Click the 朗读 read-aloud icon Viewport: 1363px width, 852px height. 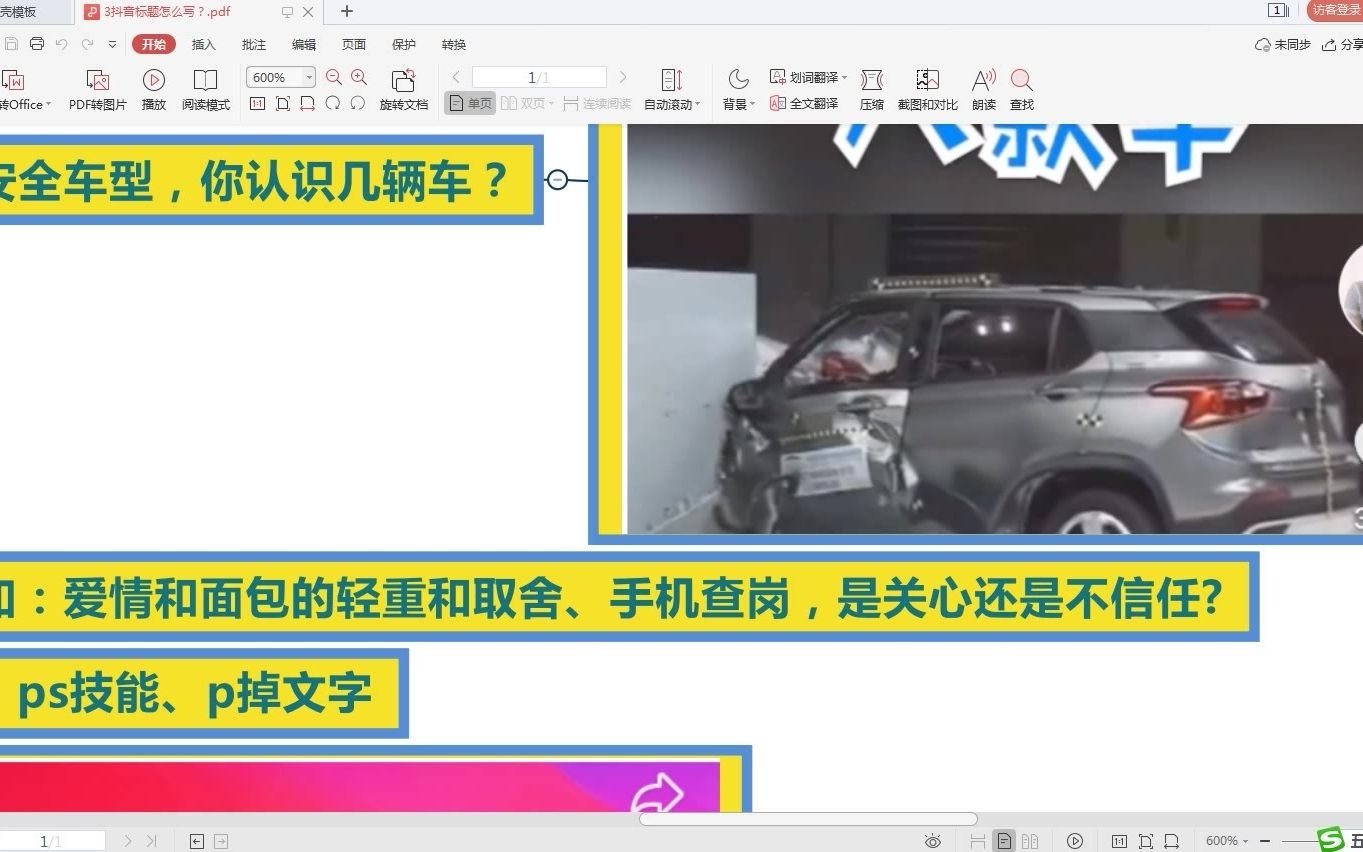[984, 80]
